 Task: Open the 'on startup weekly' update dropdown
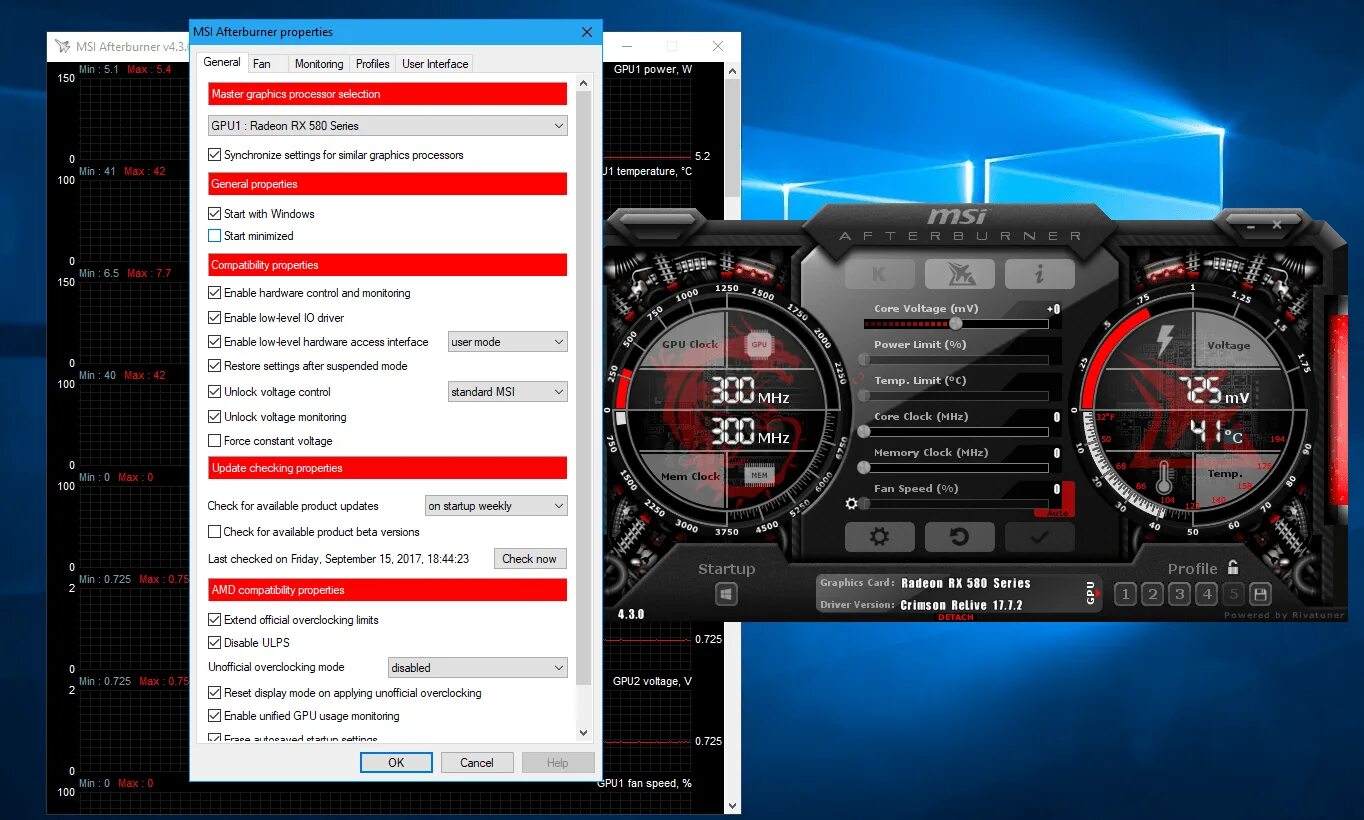496,506
